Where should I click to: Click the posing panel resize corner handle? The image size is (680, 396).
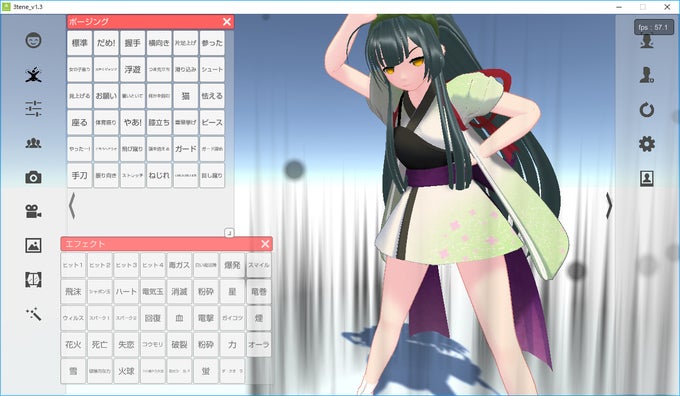(x=229, y=233)
